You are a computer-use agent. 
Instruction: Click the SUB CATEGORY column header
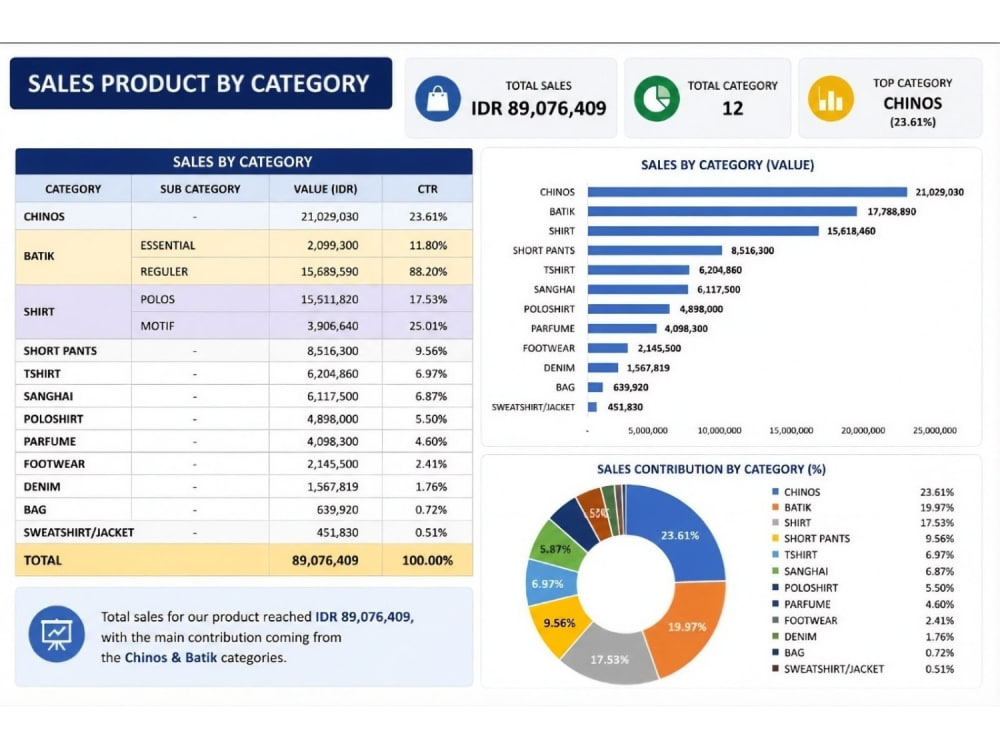(x=200, y=189)
